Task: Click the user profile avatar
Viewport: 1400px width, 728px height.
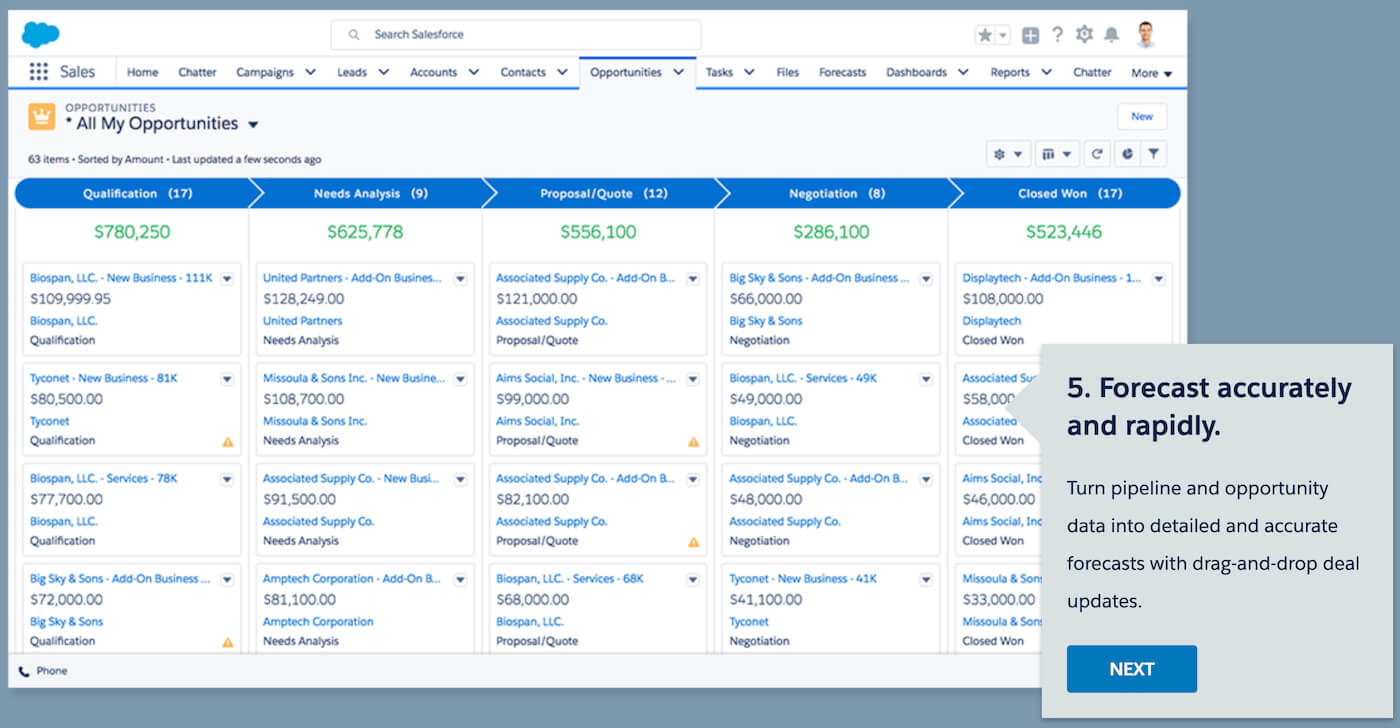Action: pos(1146,35)
